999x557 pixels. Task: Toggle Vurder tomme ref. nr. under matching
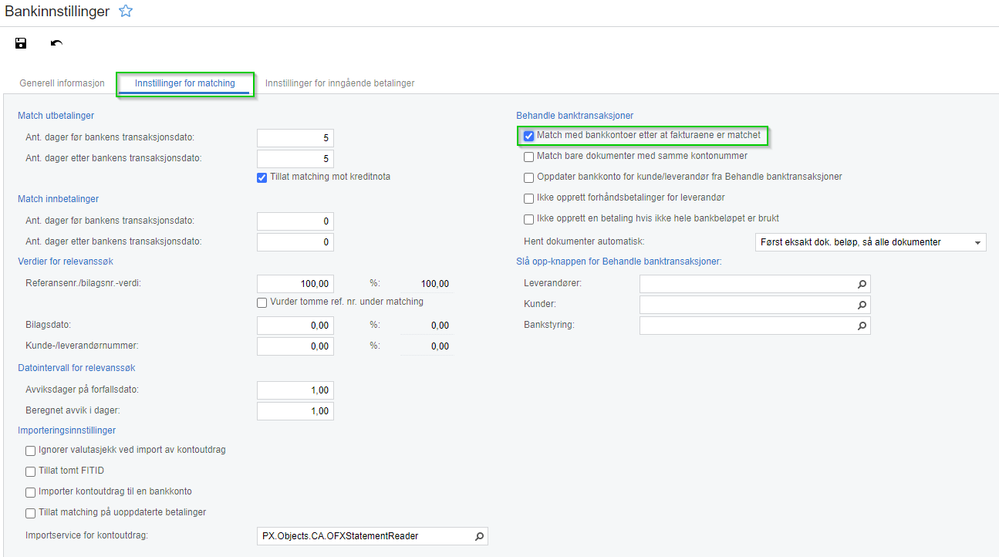(x=262, y=303)
